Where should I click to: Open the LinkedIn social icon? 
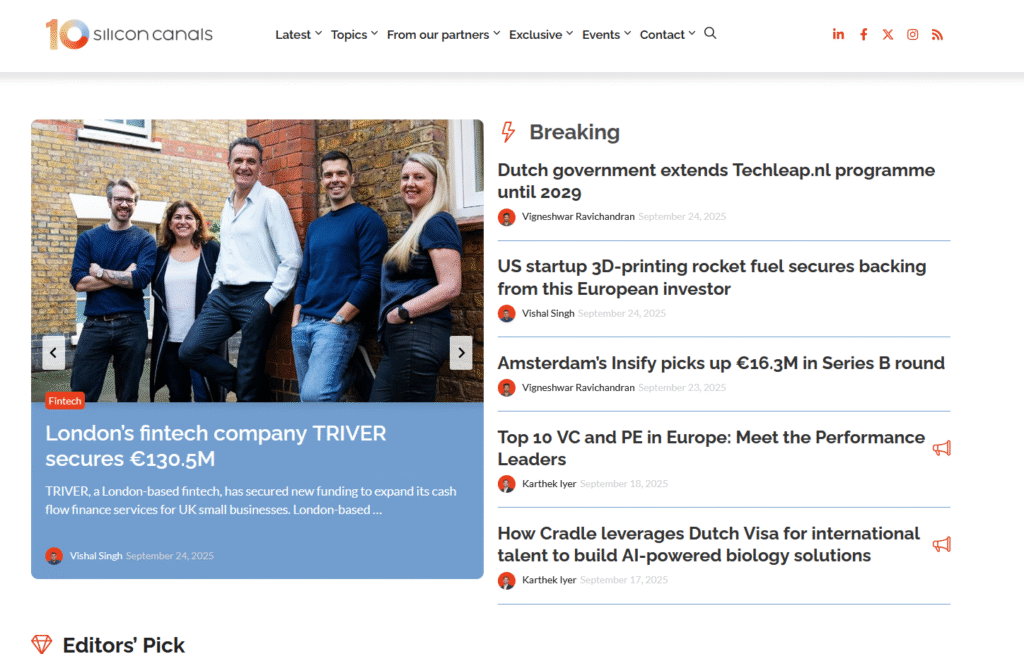[838, 34]
